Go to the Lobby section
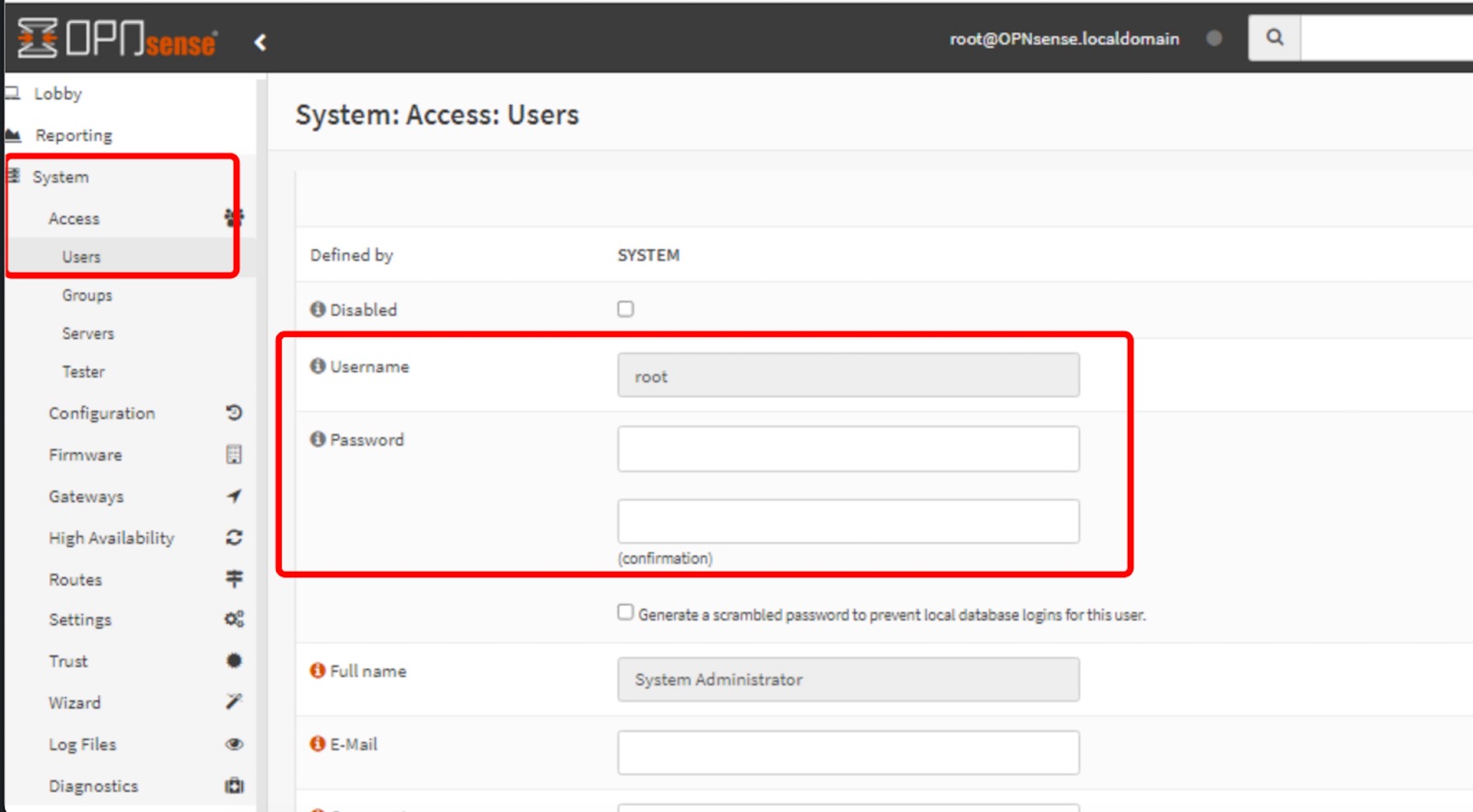This screenshot has width=1473, height=812. point(57,94)
